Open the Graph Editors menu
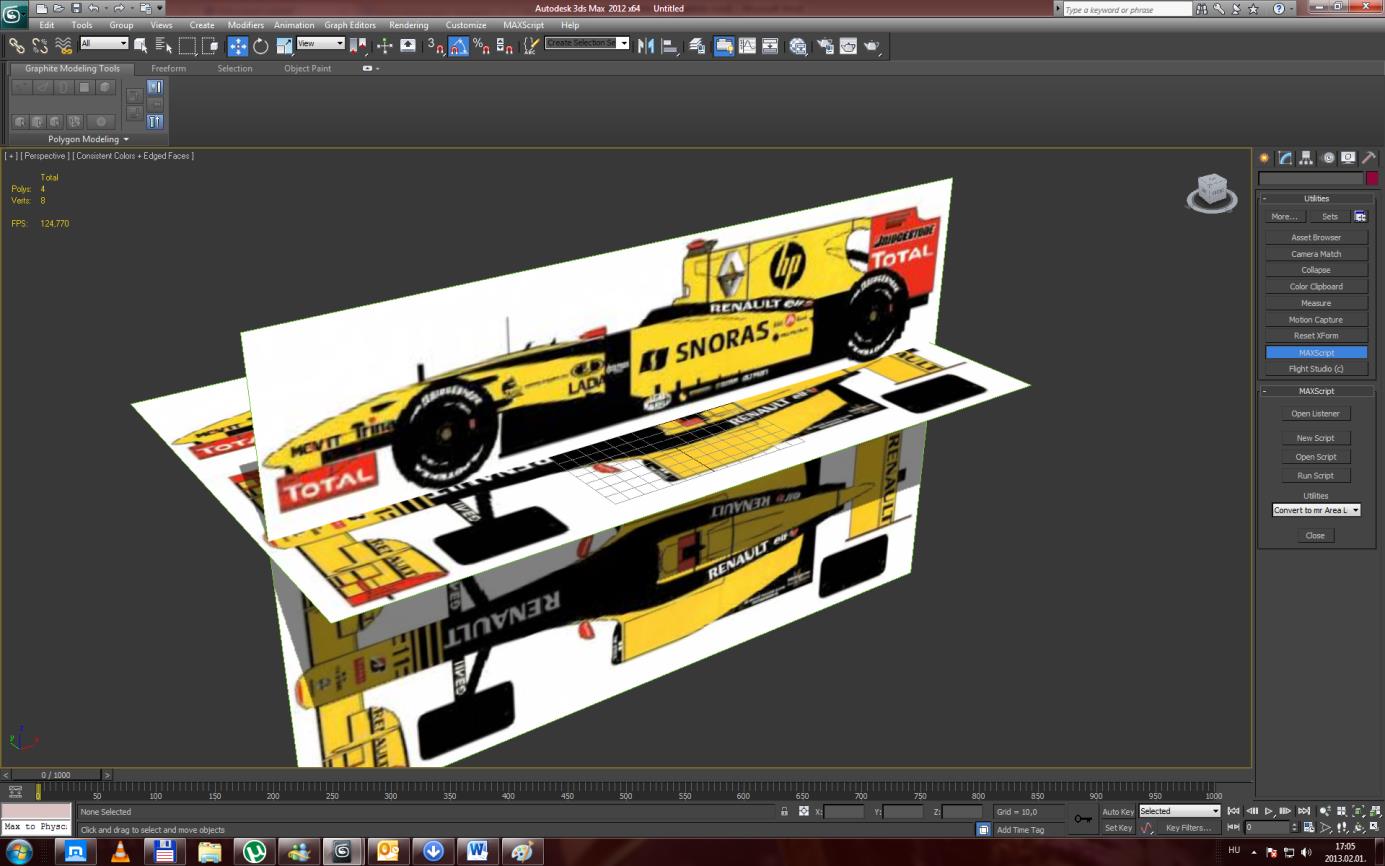Viewport: 1385px width, 866px height. click(350, 25)
